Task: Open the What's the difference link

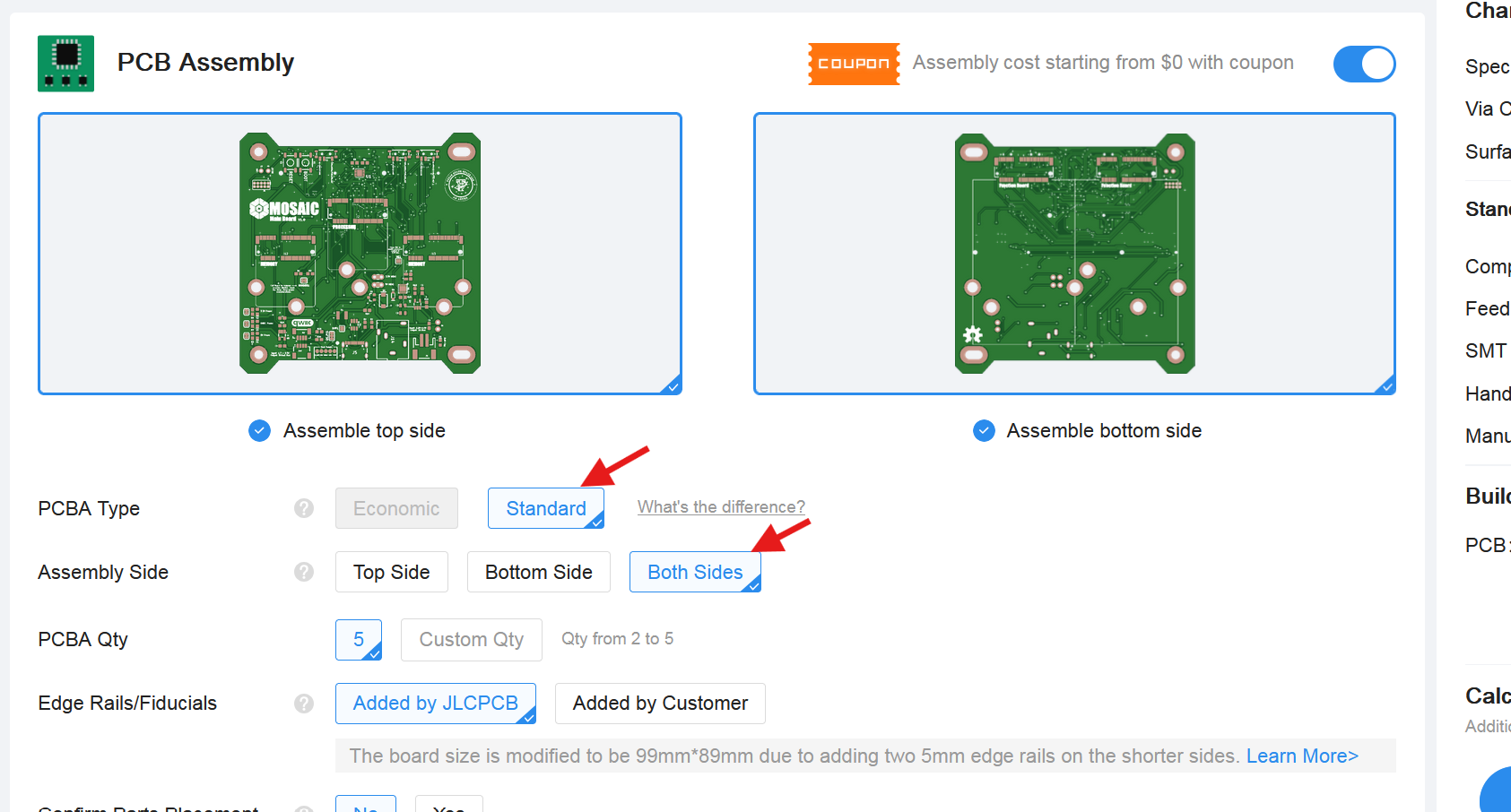Action: point(721,507)
